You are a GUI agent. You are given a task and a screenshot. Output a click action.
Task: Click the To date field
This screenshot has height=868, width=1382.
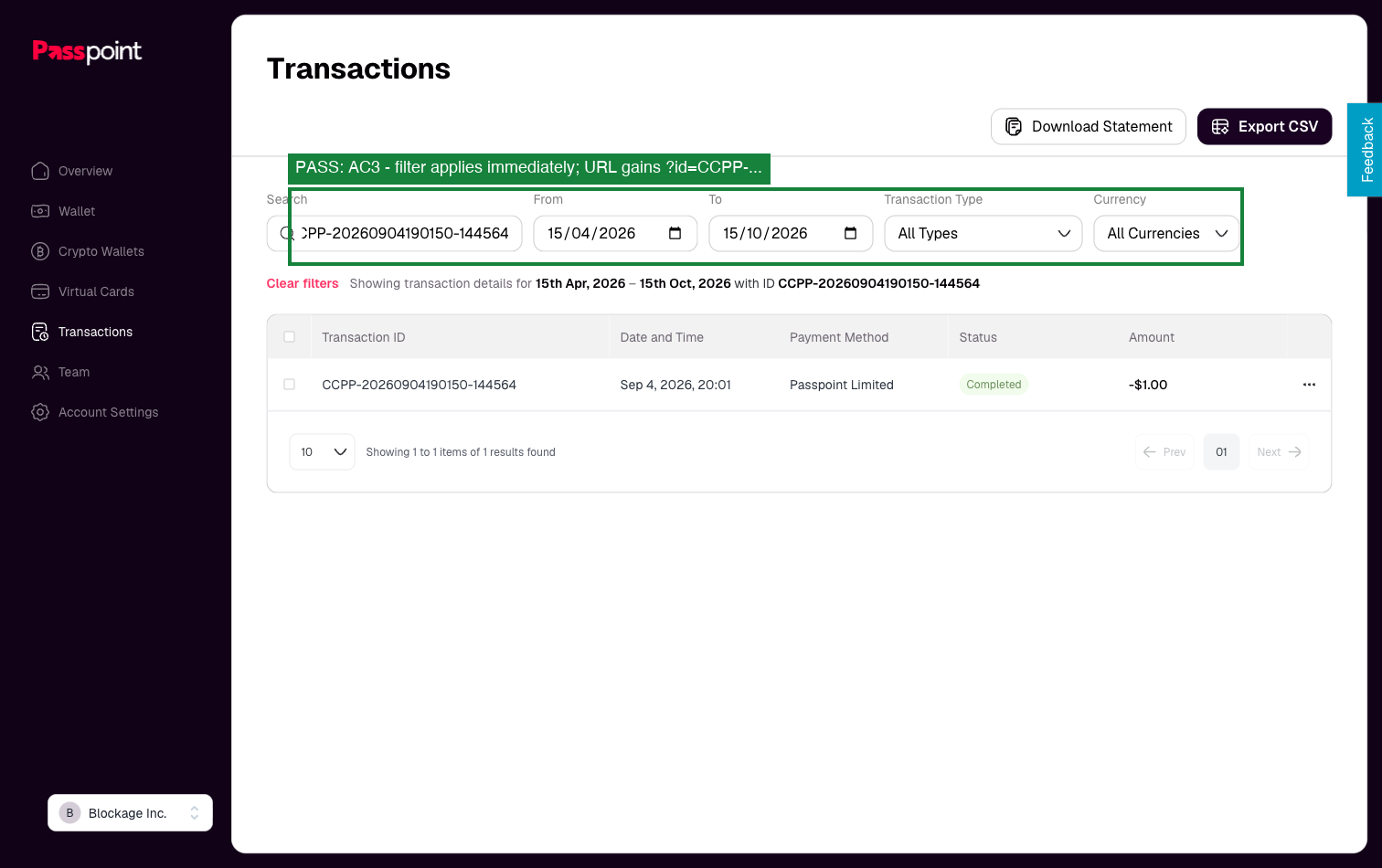click(x=792, y=233)
